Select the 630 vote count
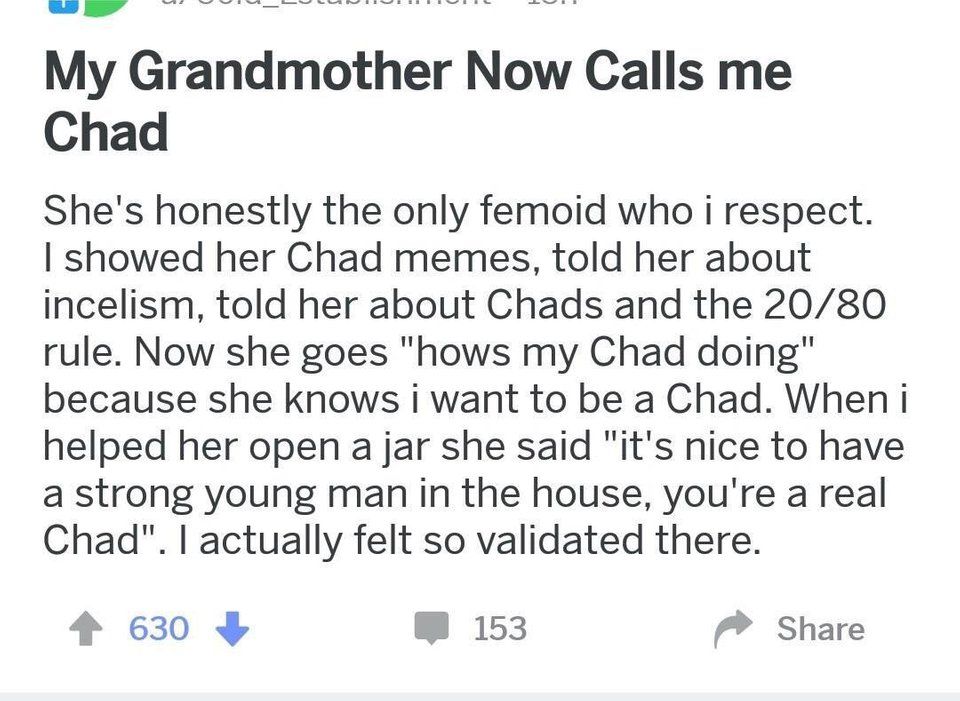Viewport: 960px width, 701px height. (159, 629)
